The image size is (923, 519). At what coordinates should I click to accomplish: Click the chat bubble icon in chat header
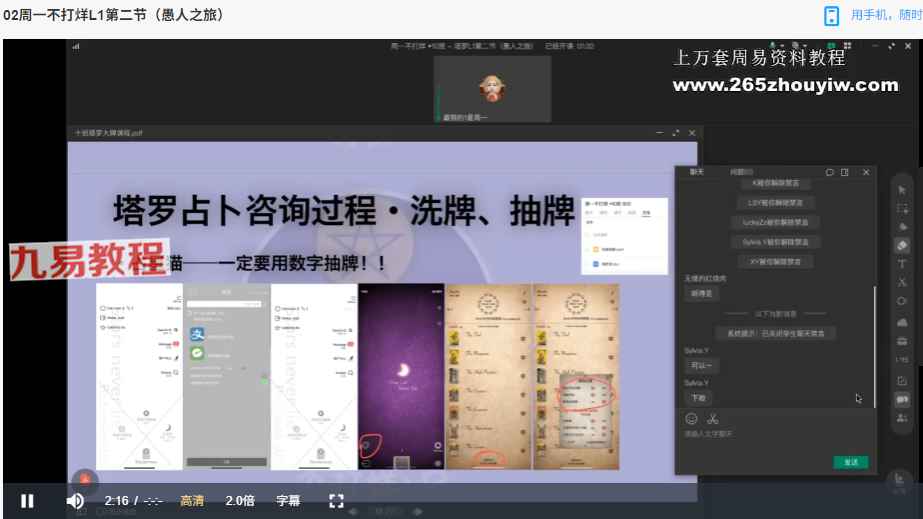click(829, 172)
